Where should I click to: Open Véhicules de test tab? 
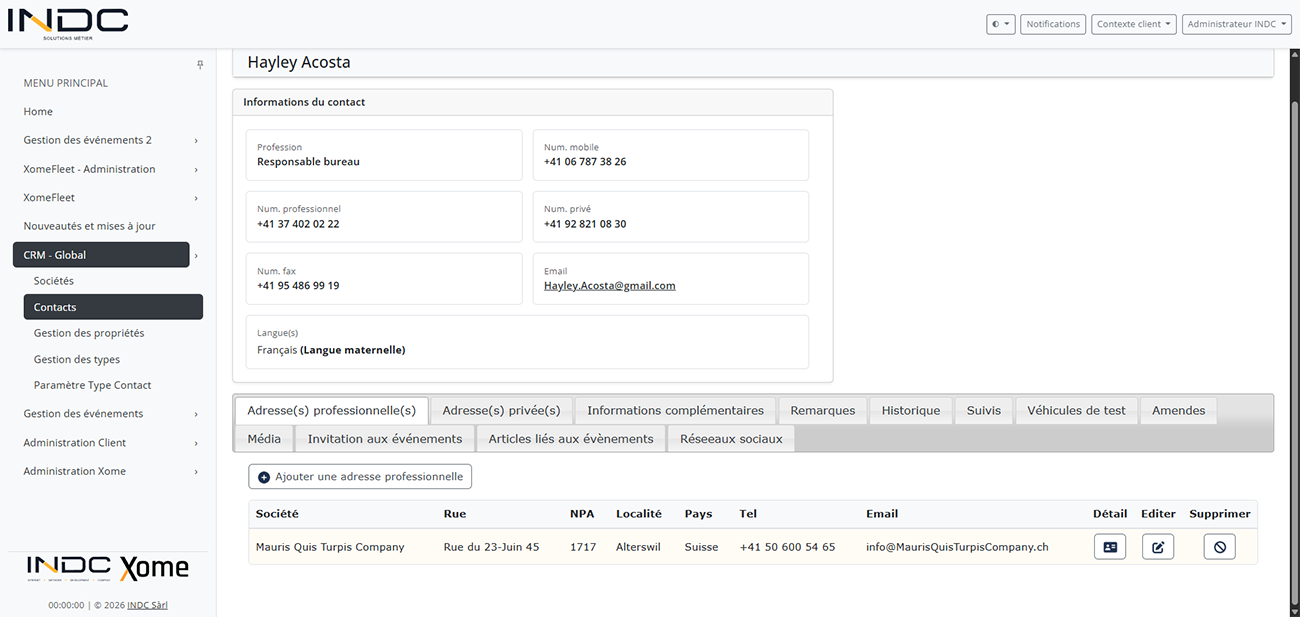[x=1076, y=410]
